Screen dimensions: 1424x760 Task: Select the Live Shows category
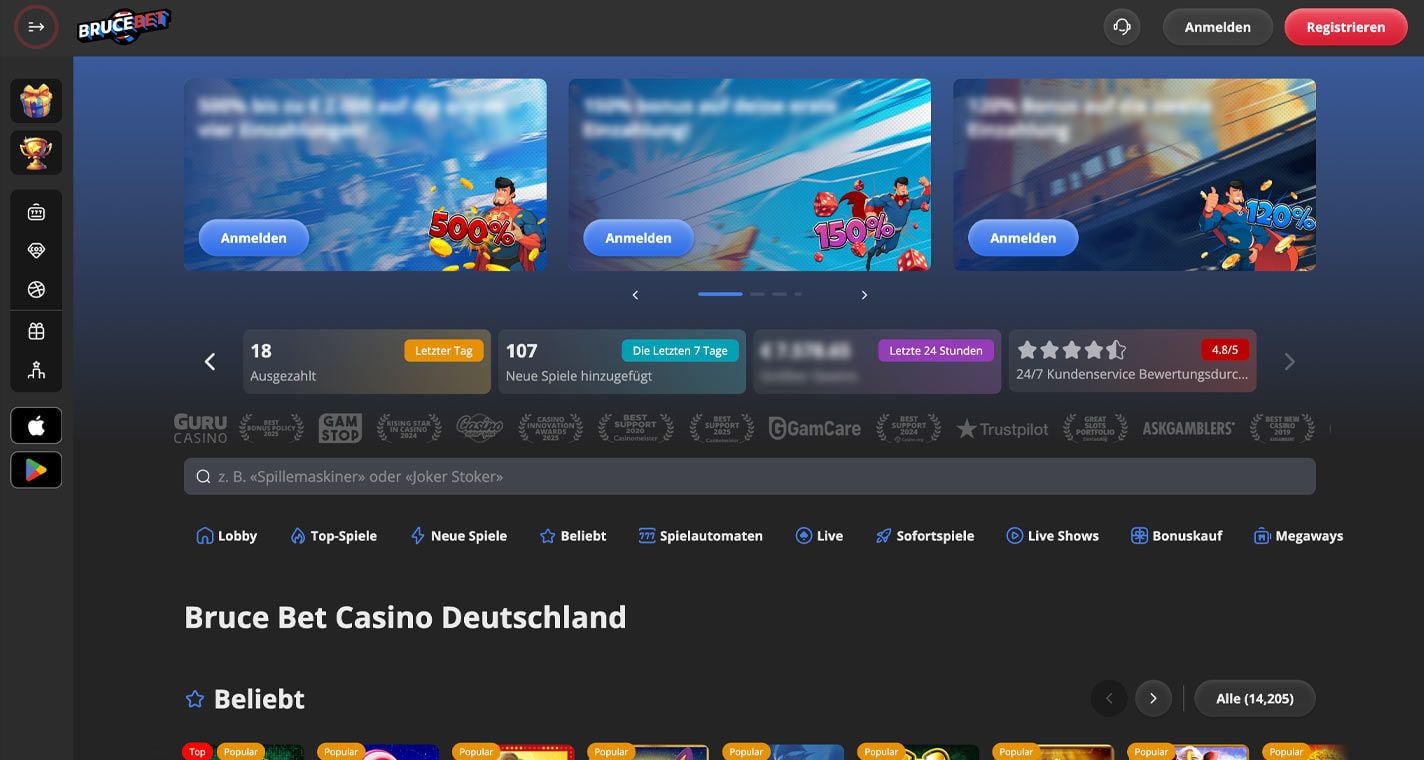pos(1052,536)
